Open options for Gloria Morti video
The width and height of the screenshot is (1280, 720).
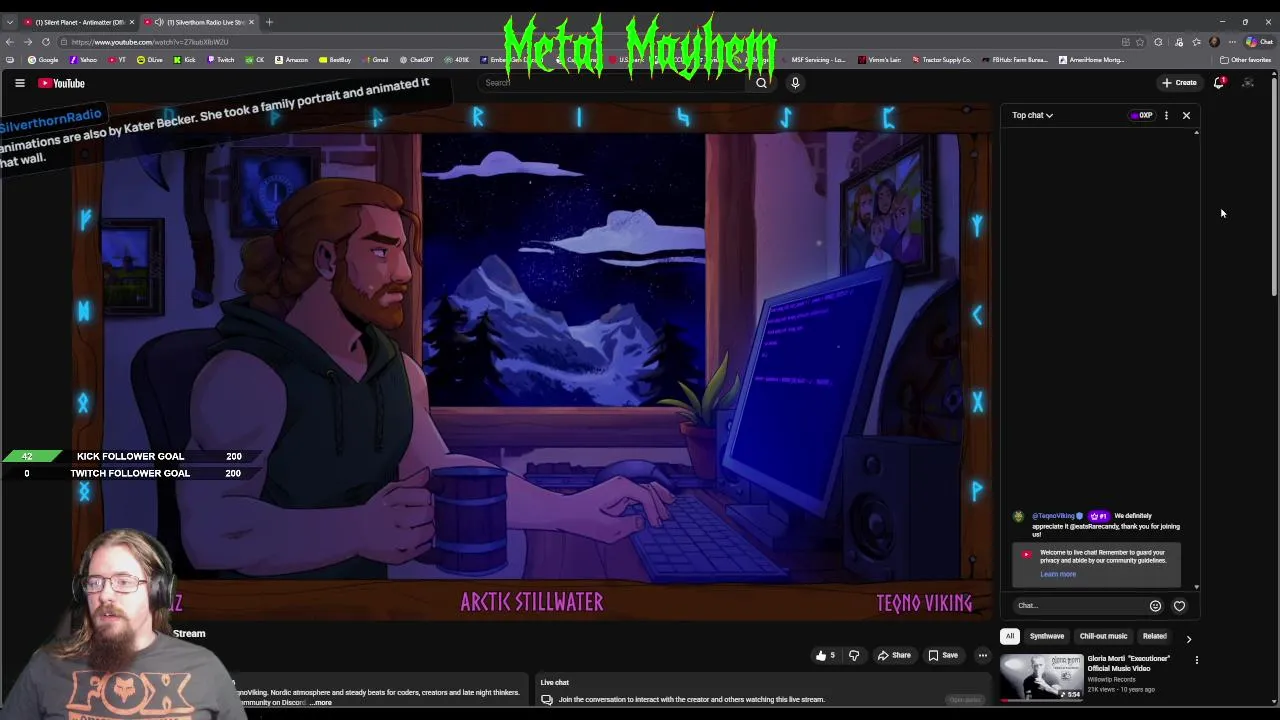1196,660
